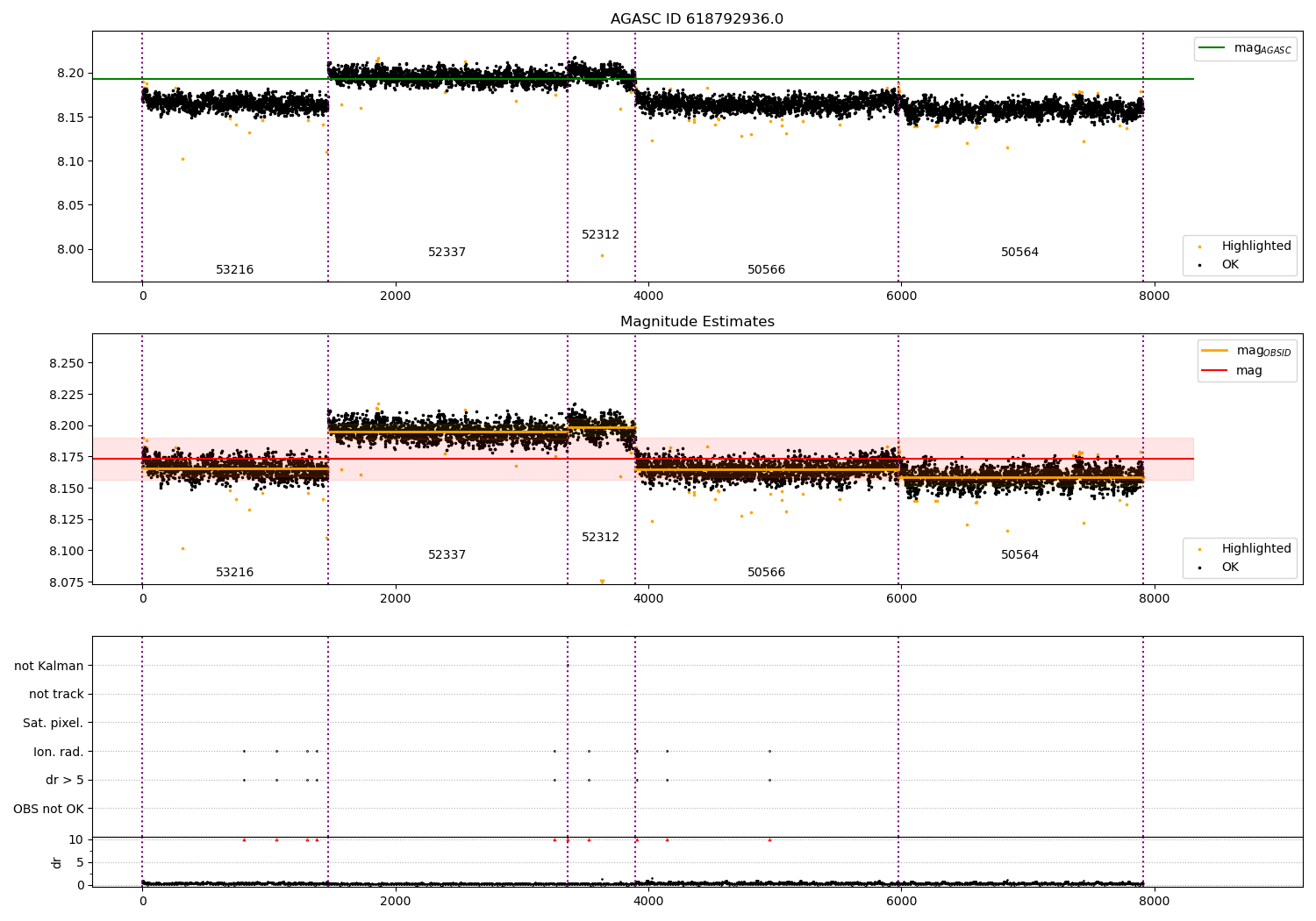Click obsid label 52312 in middle plot

point(600,538)
